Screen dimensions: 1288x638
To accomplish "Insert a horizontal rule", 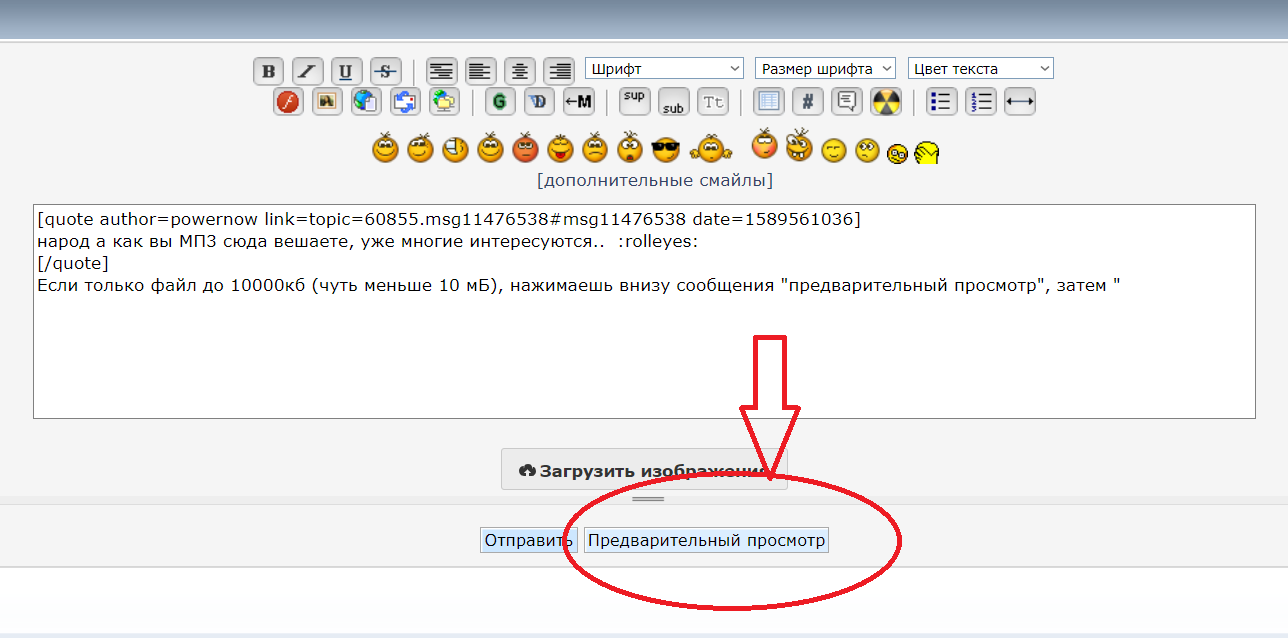I will point(1020,101).
